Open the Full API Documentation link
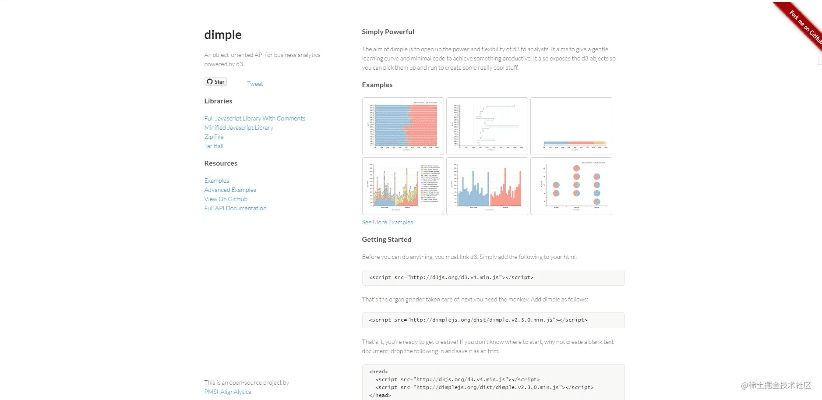The width and height of the screenshot is (822, 400). coord(235,208)
